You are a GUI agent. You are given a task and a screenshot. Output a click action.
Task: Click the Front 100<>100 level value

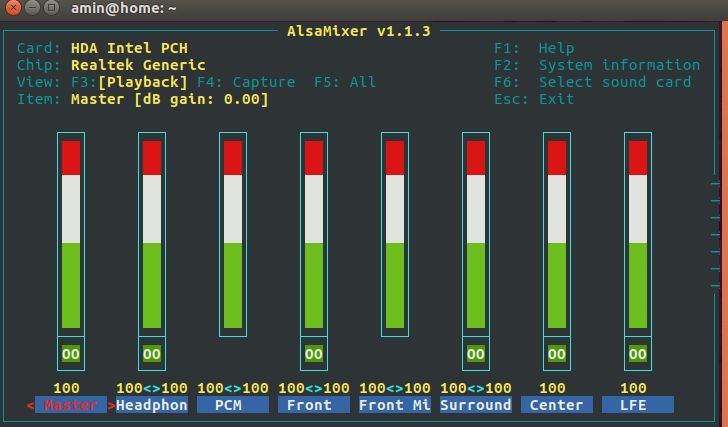314,388
